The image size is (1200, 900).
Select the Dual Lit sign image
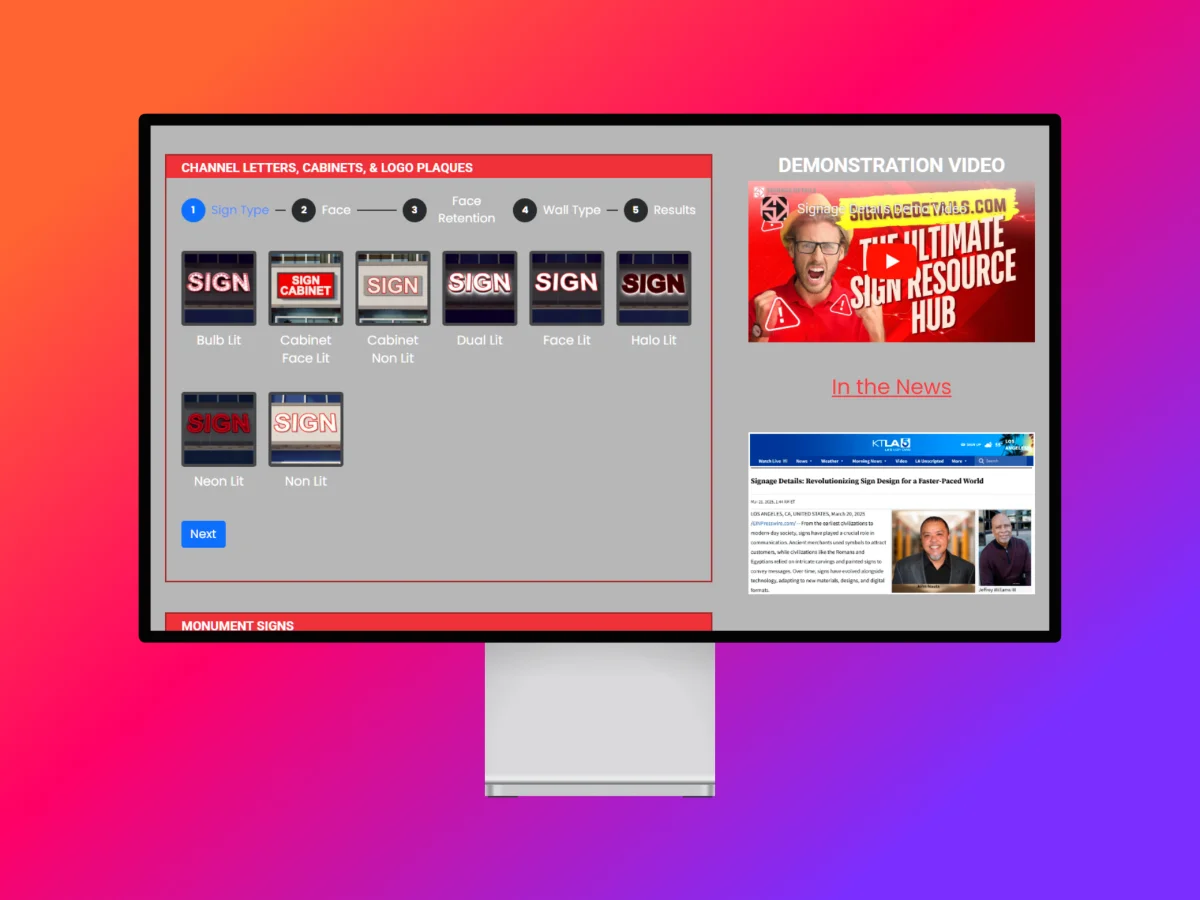479,288
